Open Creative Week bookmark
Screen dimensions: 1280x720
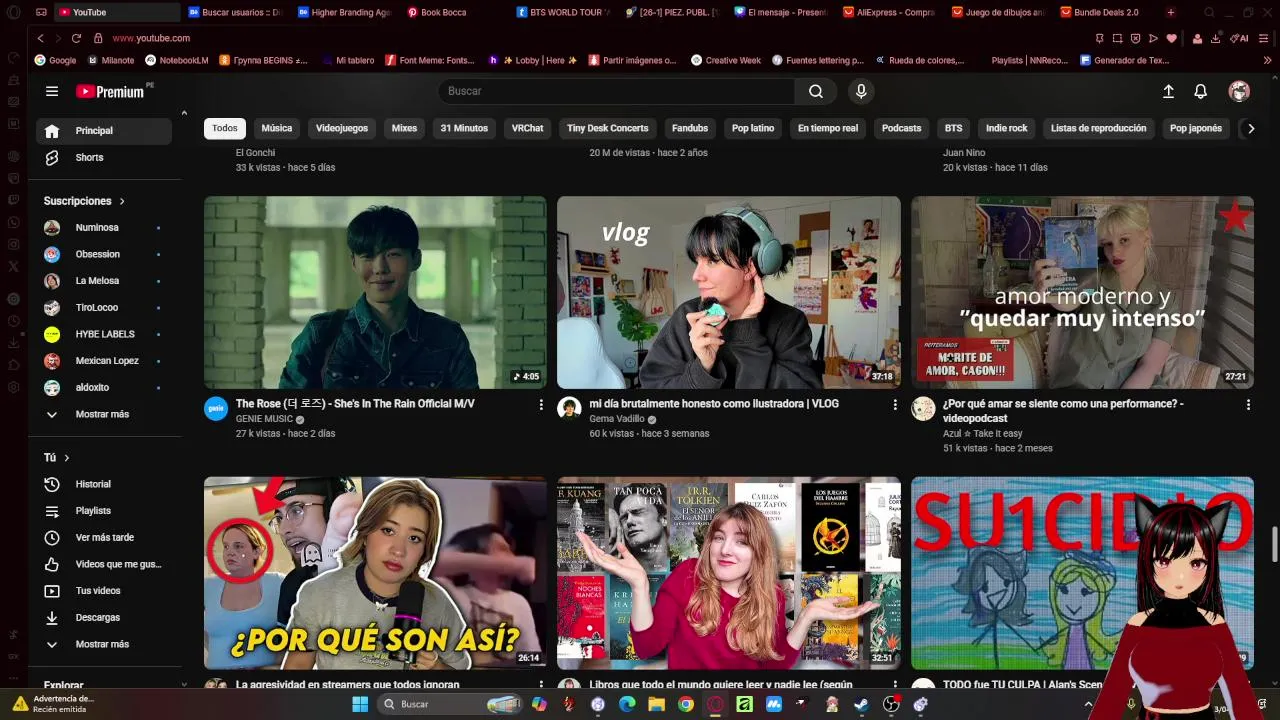(x=726, y=60)
